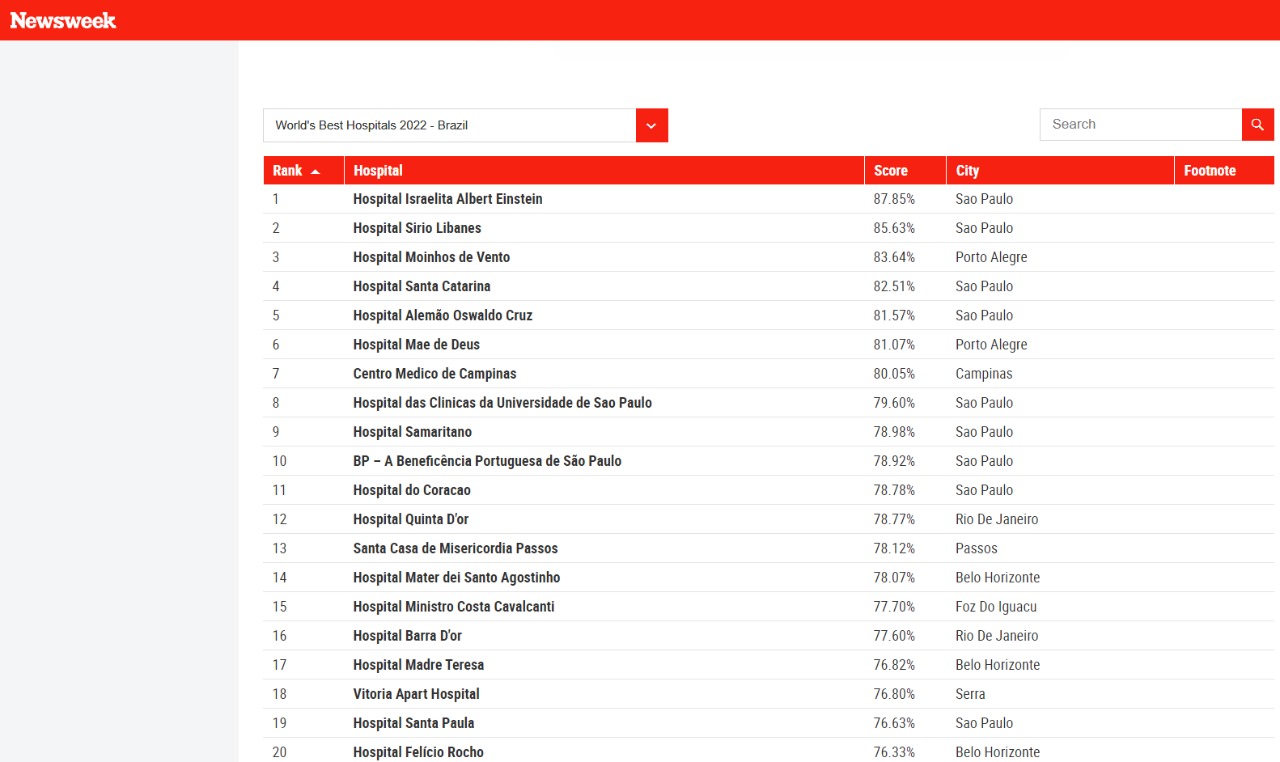The width and height of the screenshot is (1280, 762).
Task: Sort by the Footnote column header
Action: pos(1224,170)
